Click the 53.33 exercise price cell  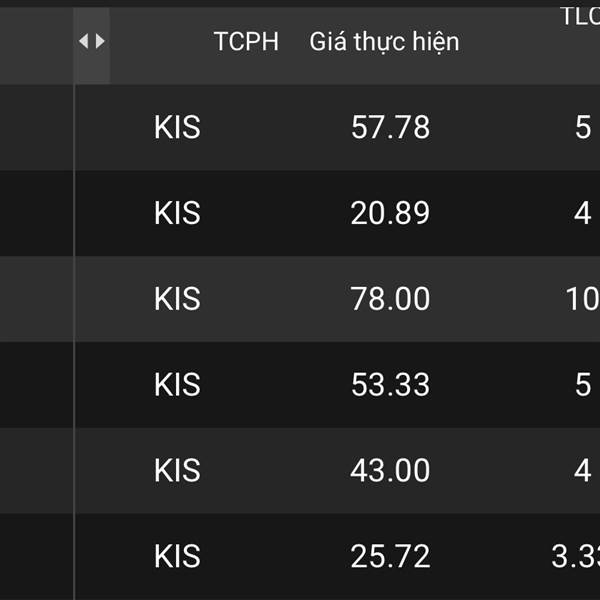click(390, 385)
